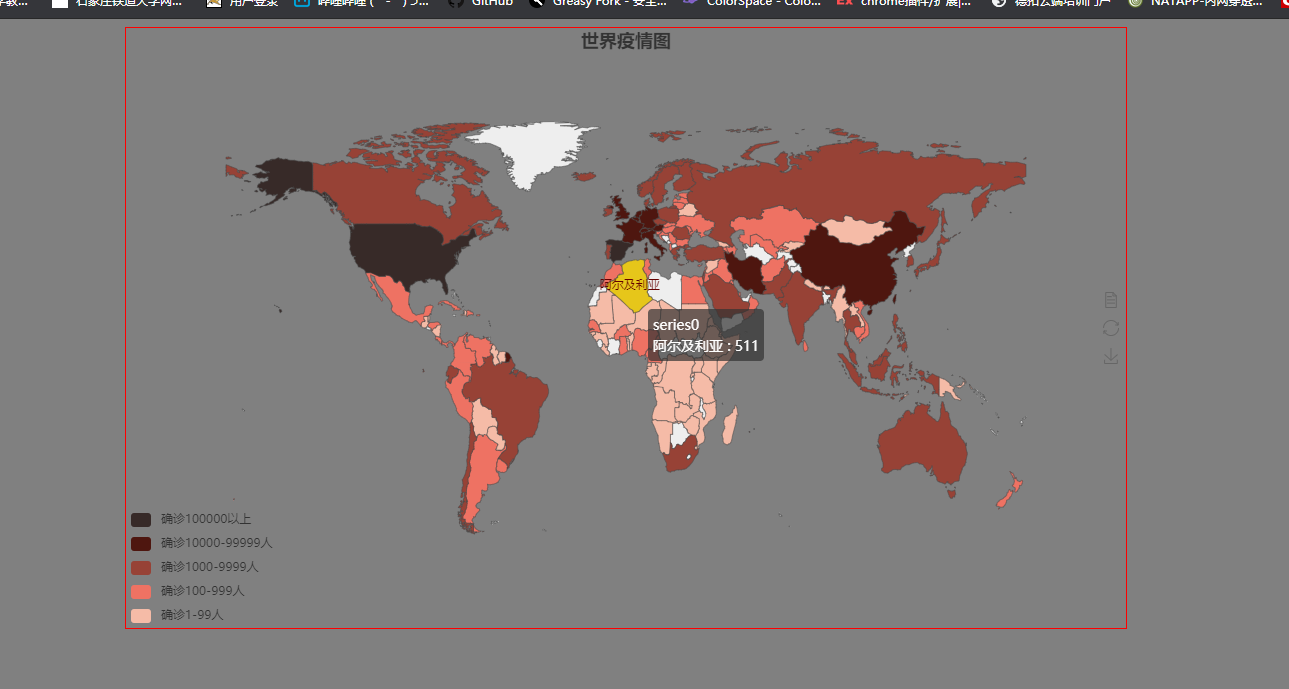
Task: Open the GitHub bookmark
Action: coord(481,4)
